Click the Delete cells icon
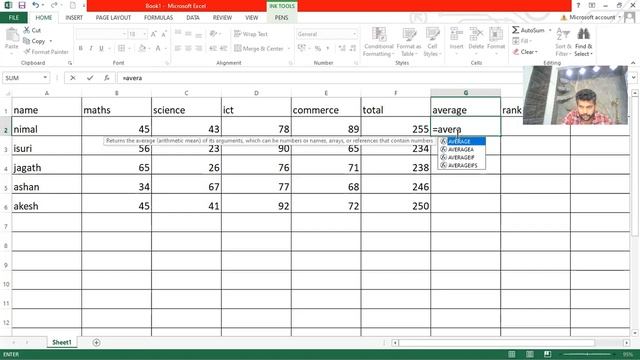The width and height of the screenshot is (640, 360). (476, 34)
